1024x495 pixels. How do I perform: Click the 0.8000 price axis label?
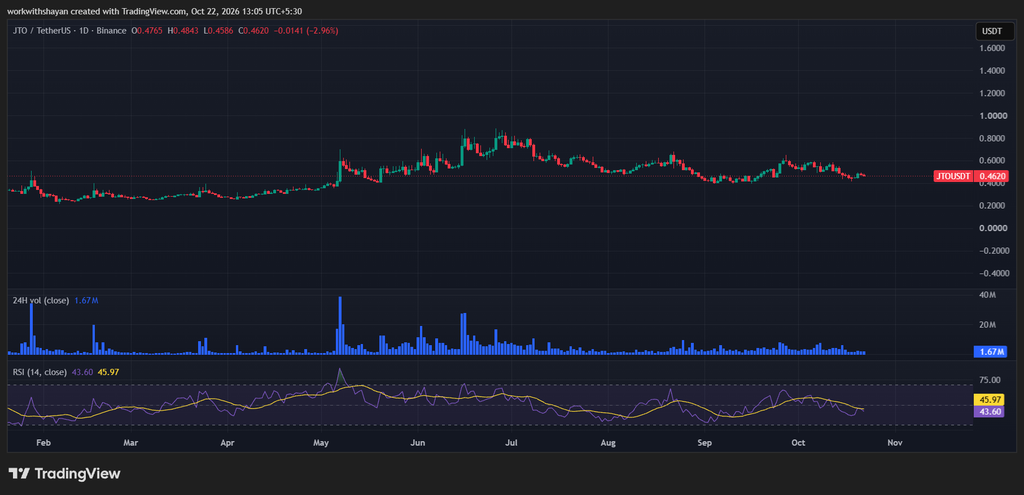(x=991, y=138)
